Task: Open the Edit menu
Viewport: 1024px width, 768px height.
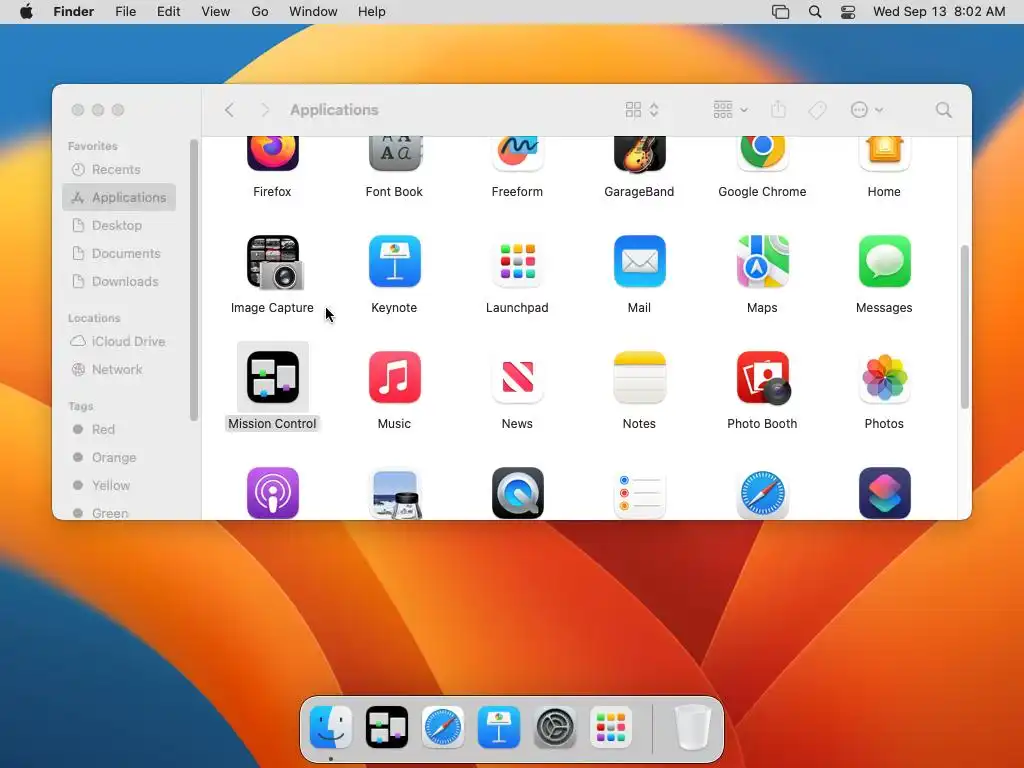Action: point(168,12)
